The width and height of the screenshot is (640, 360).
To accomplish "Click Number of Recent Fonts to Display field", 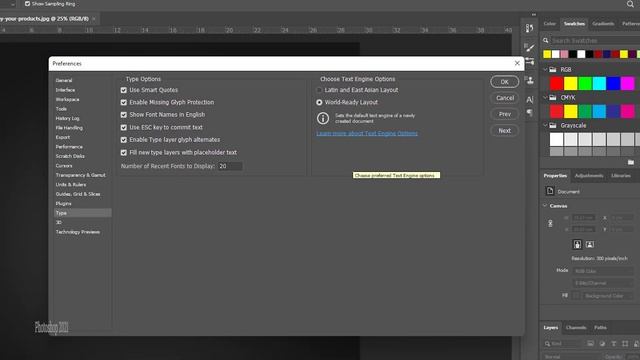I will pos(230,166).
